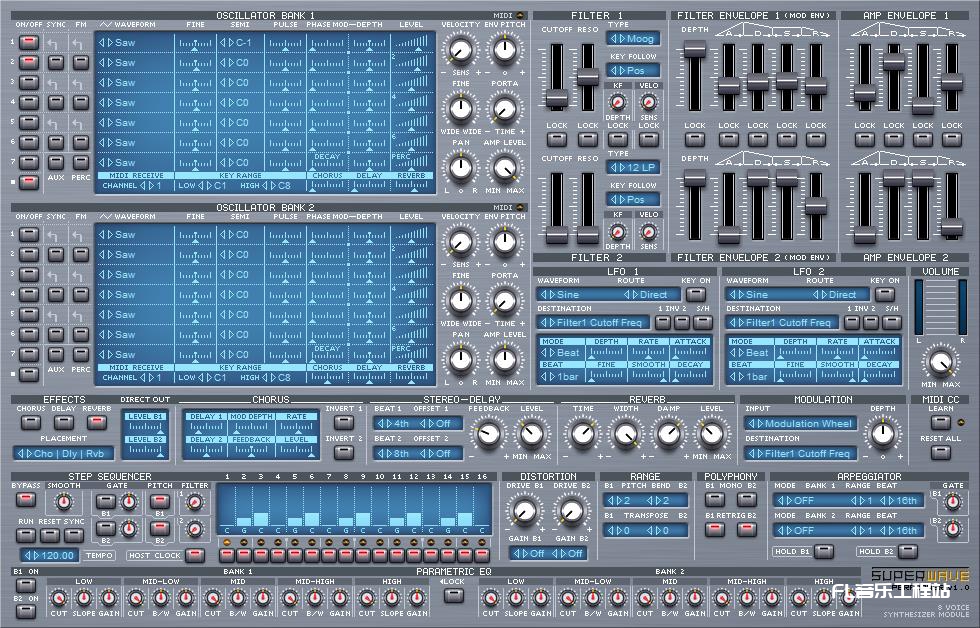Click Oscillator Bank 1 MIDI indicator
Screen dimensions: 980x628
point(518,16)
